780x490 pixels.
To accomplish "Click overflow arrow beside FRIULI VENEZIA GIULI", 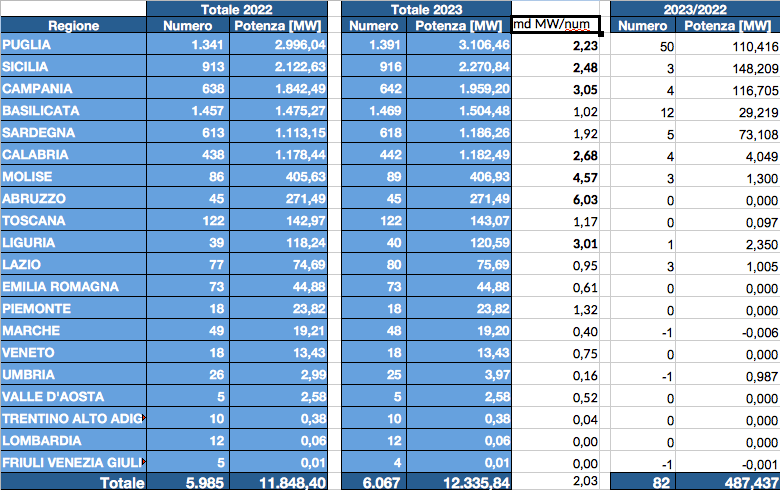I will 146,462.
